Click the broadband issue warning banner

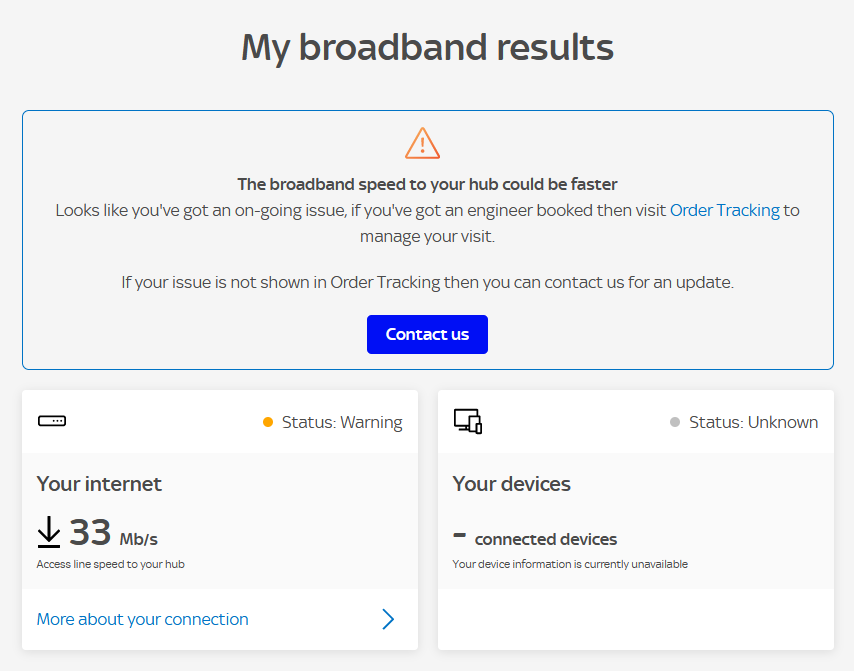coord(427,240)
